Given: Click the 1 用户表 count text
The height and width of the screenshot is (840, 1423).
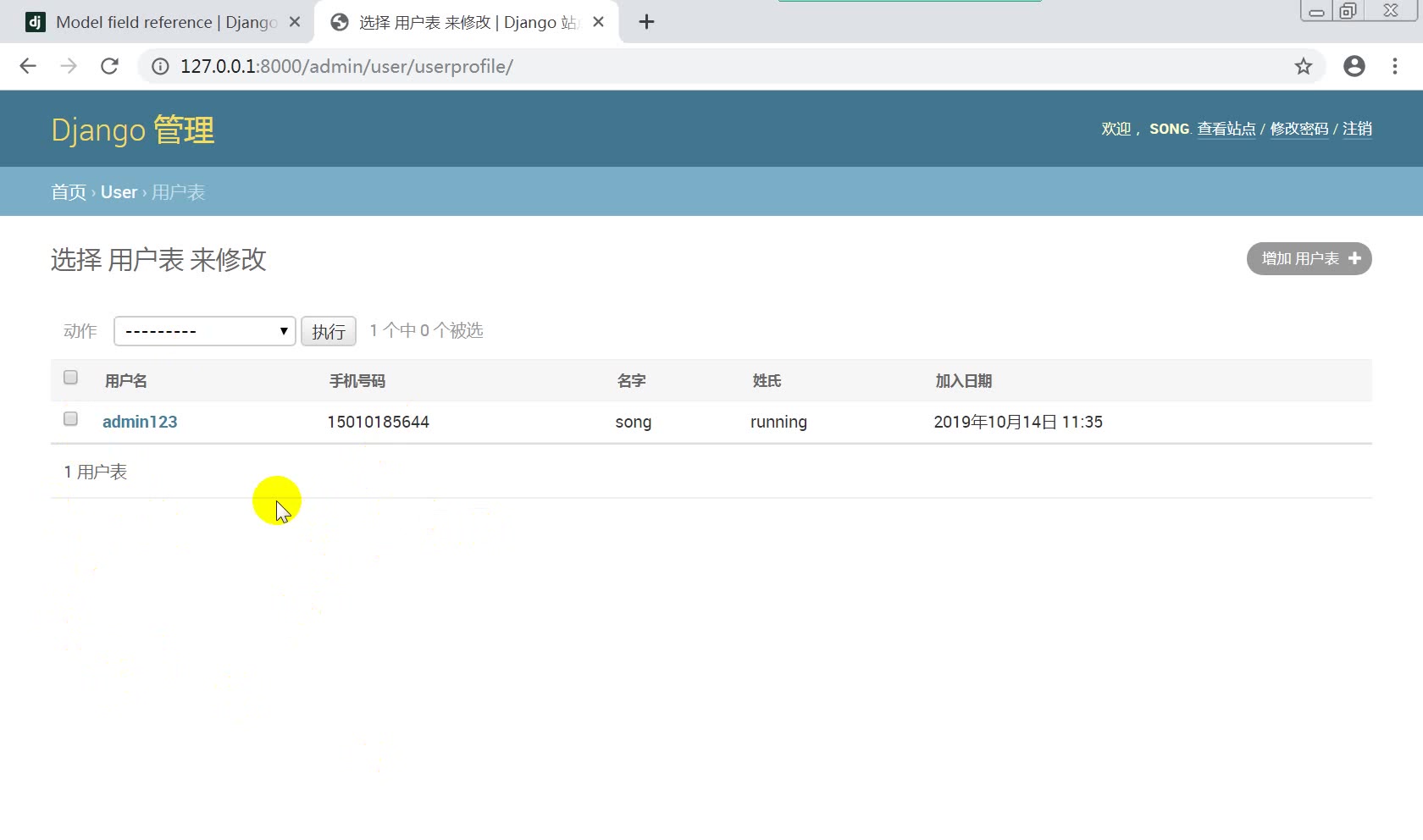Looking at the screenshot, I should (96, 472).
